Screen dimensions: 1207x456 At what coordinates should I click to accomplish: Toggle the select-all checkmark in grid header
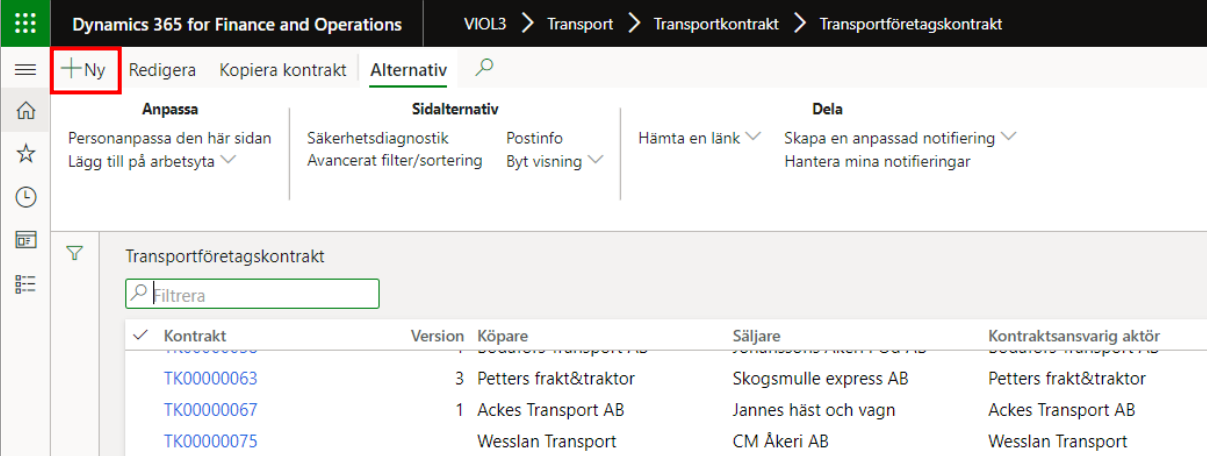click(140, 335)
